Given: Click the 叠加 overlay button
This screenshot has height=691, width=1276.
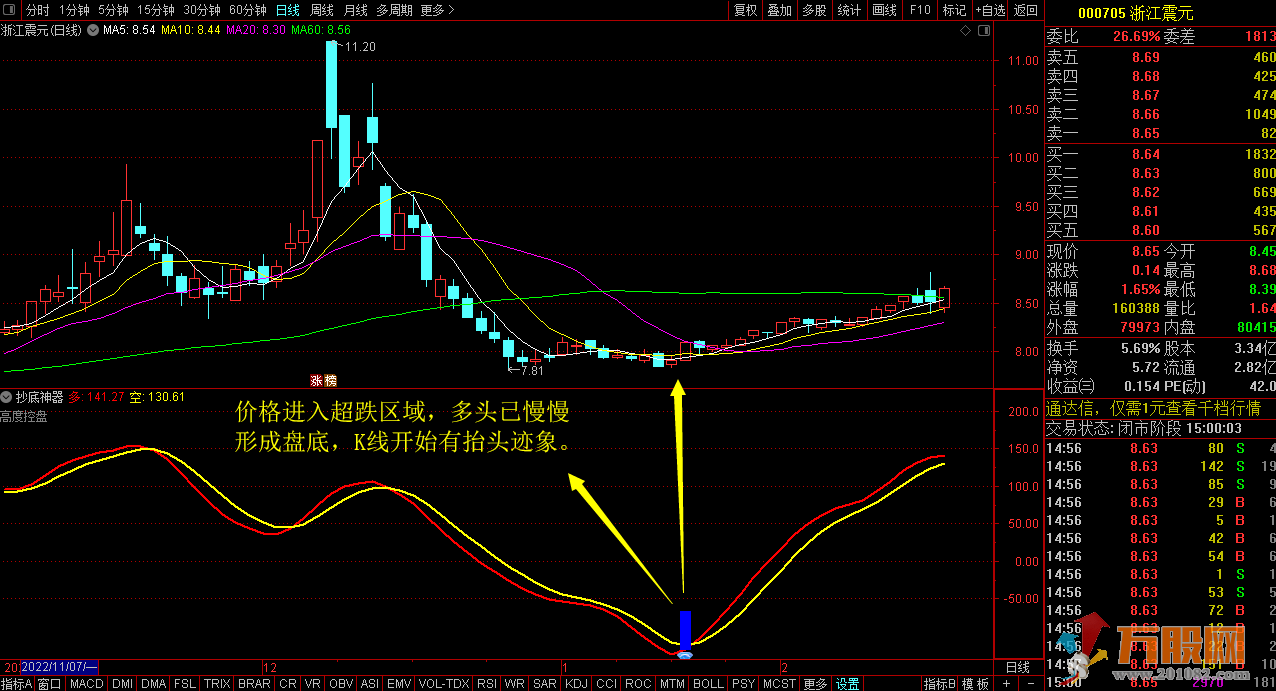Looking at the screenshot, I should point(779,10).
